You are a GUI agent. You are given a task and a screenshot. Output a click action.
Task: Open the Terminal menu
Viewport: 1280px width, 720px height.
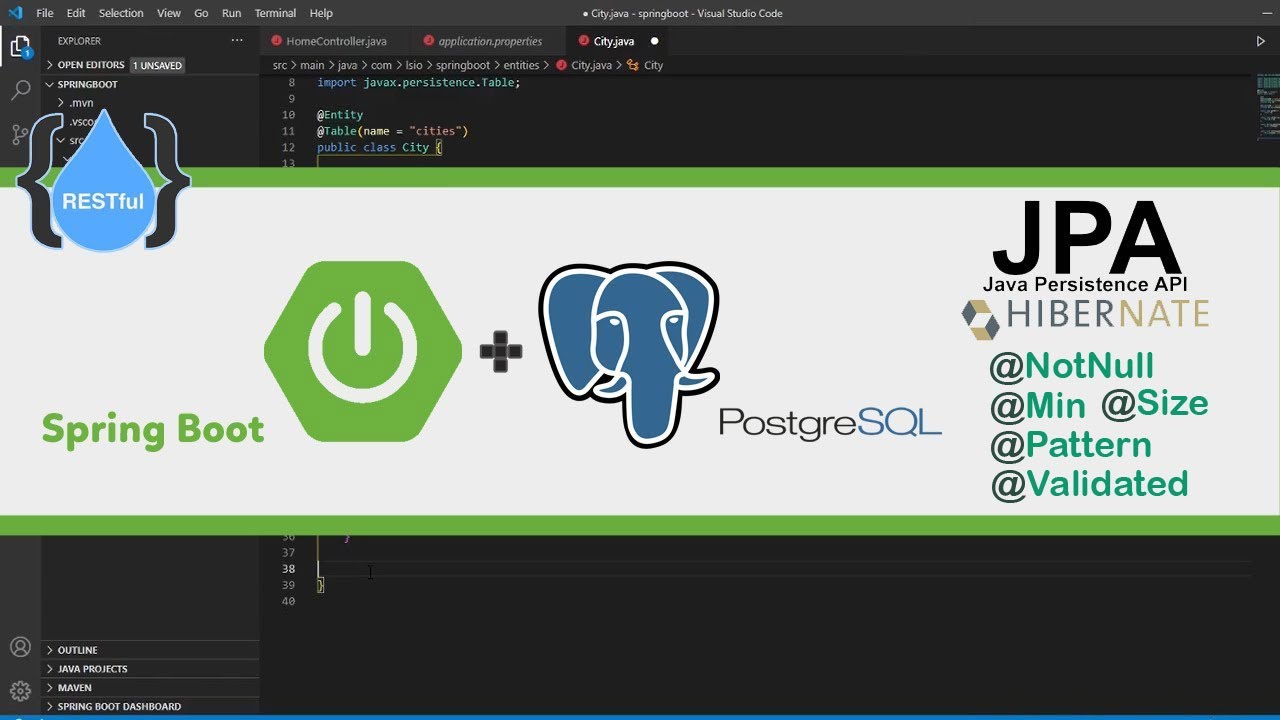tap(275, 13)
